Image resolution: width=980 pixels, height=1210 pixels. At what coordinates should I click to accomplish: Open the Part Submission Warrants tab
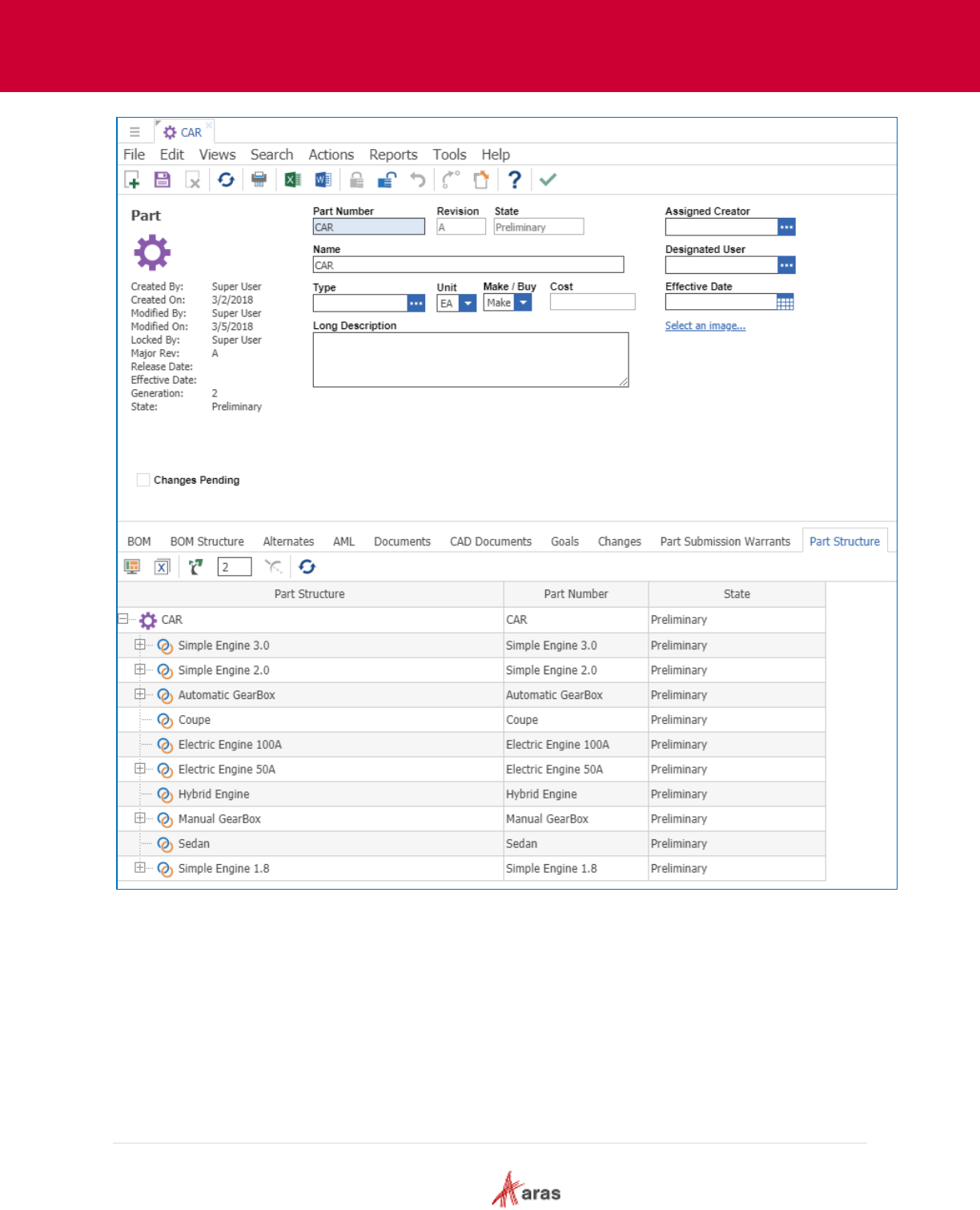point(725,541)
